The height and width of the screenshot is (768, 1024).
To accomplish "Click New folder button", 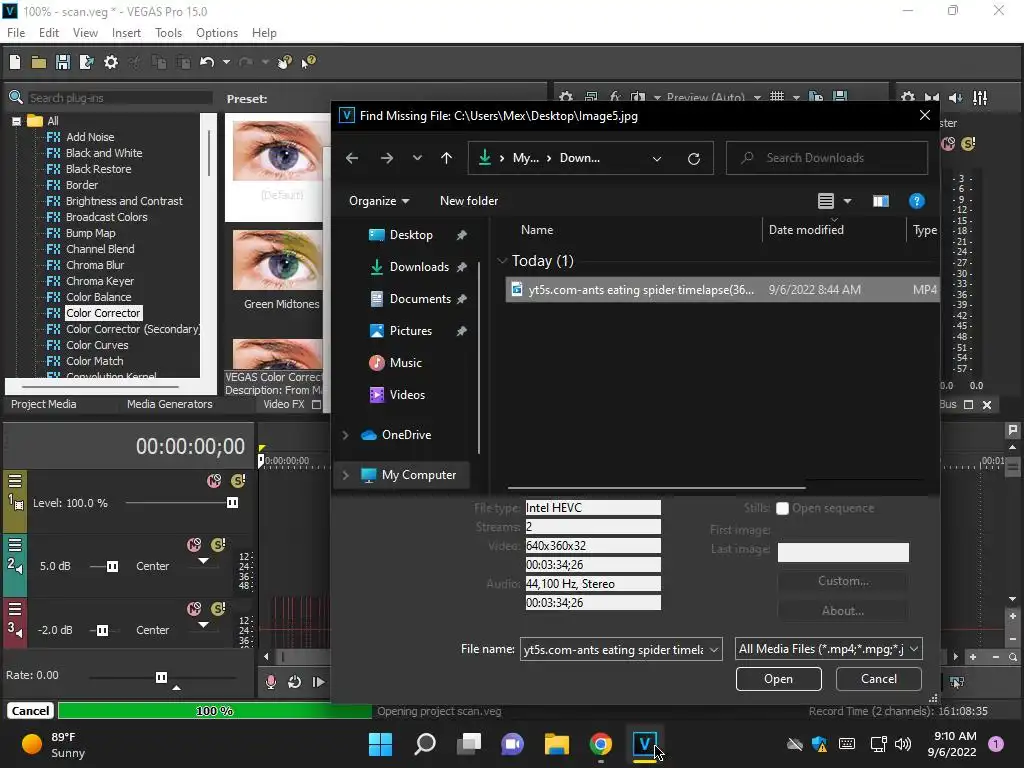I will 469,201.
